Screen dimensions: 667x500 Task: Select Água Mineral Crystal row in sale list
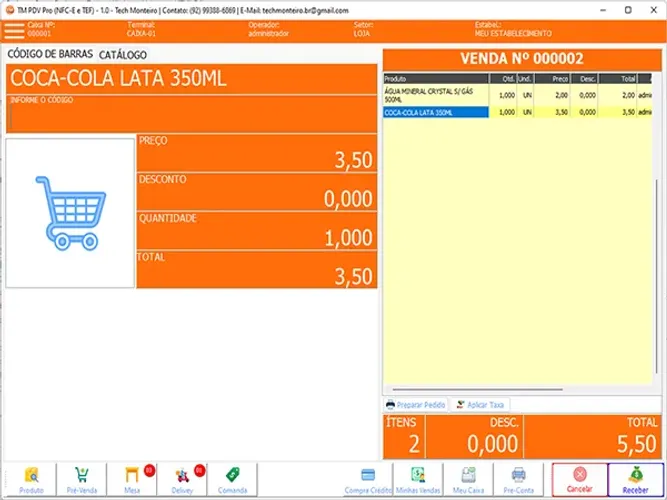click(517, 95)
